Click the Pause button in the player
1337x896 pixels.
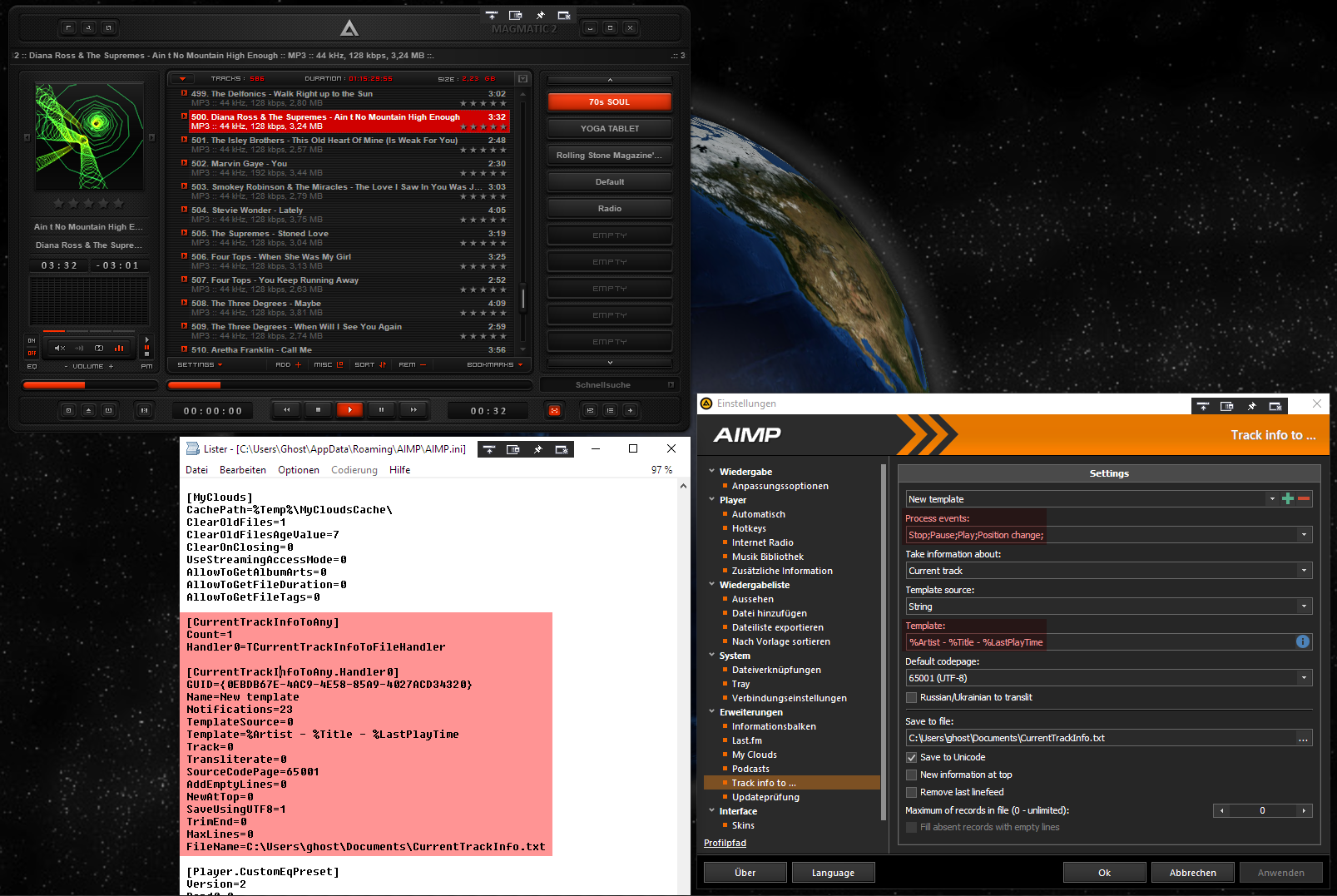tap(381, 410)
